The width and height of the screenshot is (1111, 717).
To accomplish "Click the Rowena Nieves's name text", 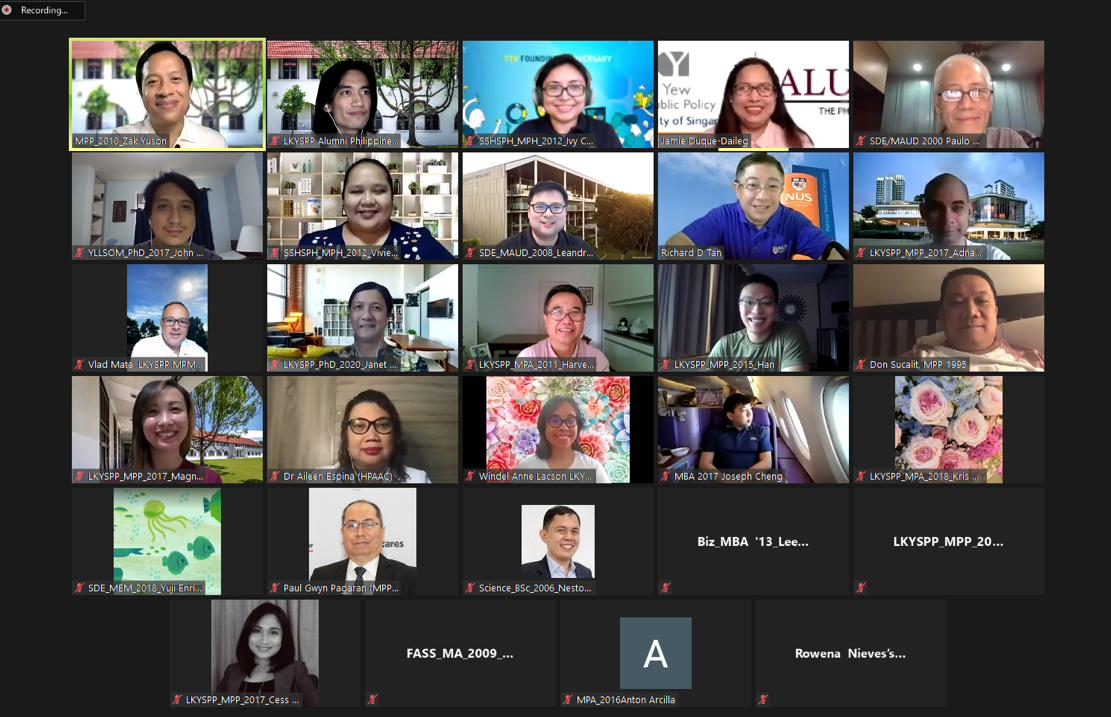I will click(850, 653).
